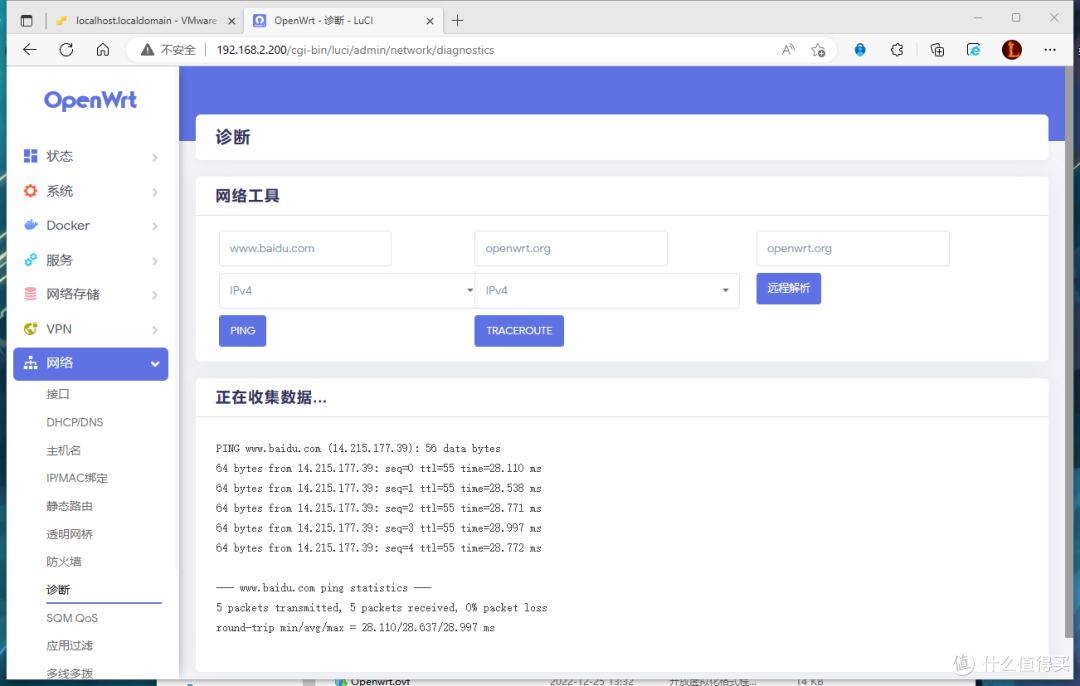The image size is (1080, 686).
Task: Click the www.baidu.com input field
Action: [304, 248]
